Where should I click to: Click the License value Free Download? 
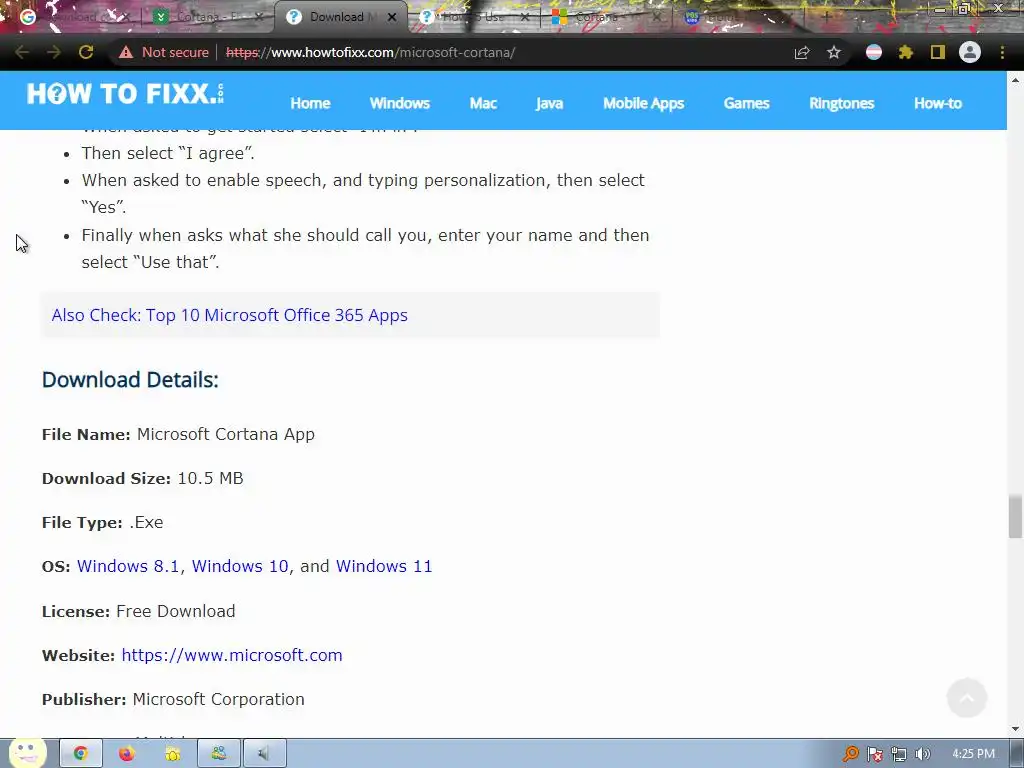pos(176,611)
